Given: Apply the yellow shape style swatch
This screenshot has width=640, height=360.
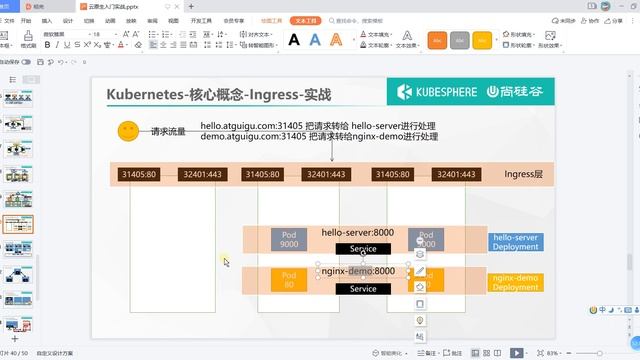Looking at the screenshot, I should tap(482, 40).
